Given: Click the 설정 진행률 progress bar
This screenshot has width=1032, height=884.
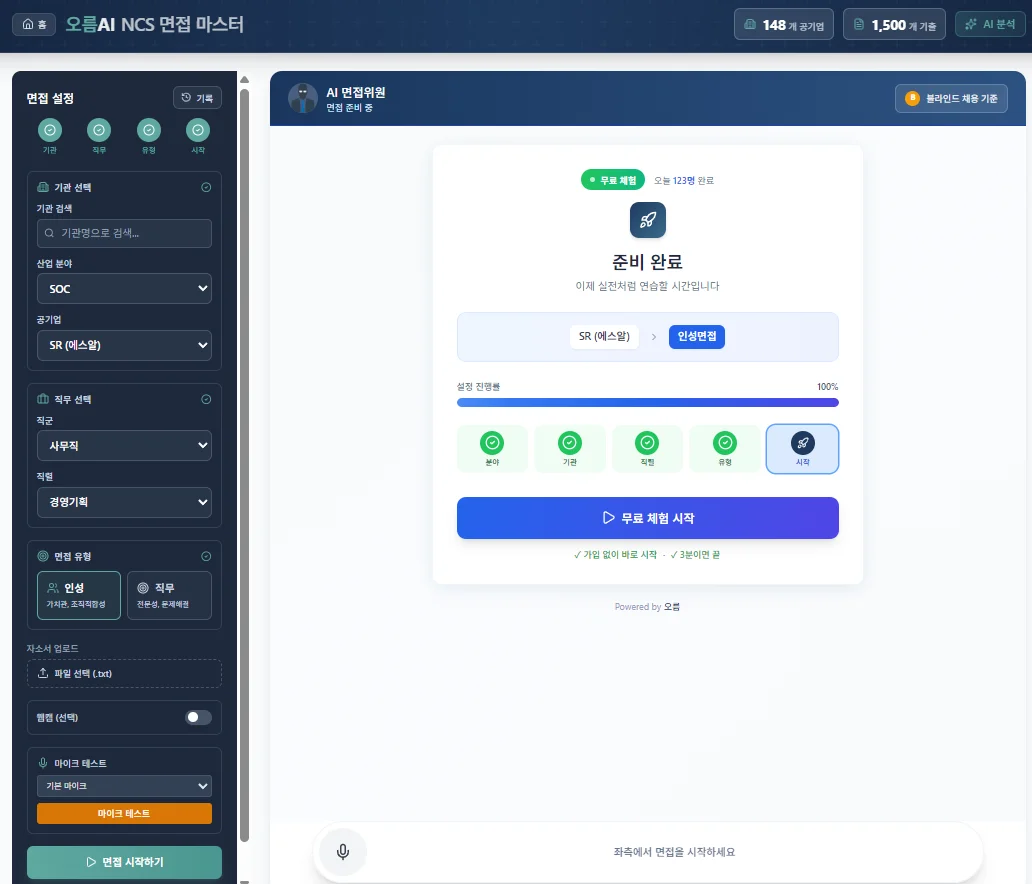Looking at the screenshot, I should (648, 402).
